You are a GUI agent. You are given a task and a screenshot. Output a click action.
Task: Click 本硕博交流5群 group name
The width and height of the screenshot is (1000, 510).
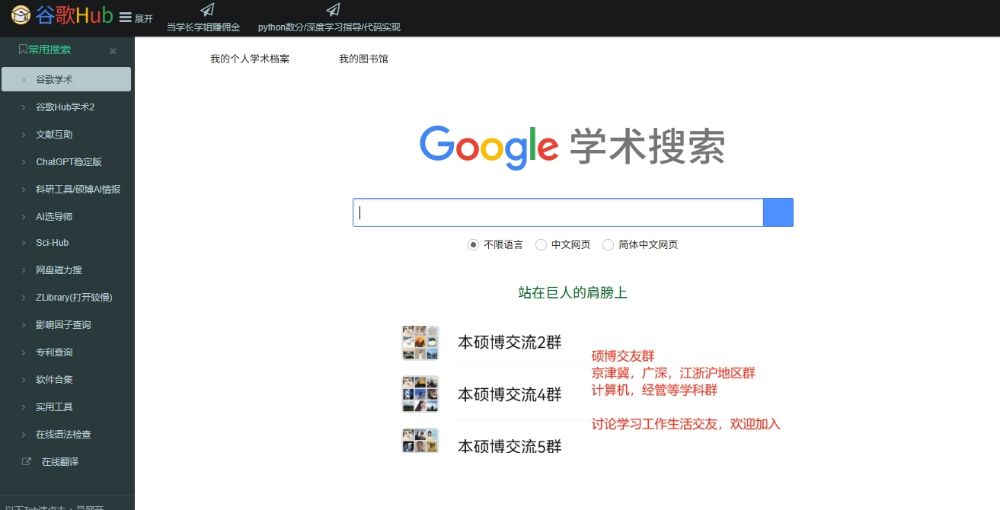[510, 446]
